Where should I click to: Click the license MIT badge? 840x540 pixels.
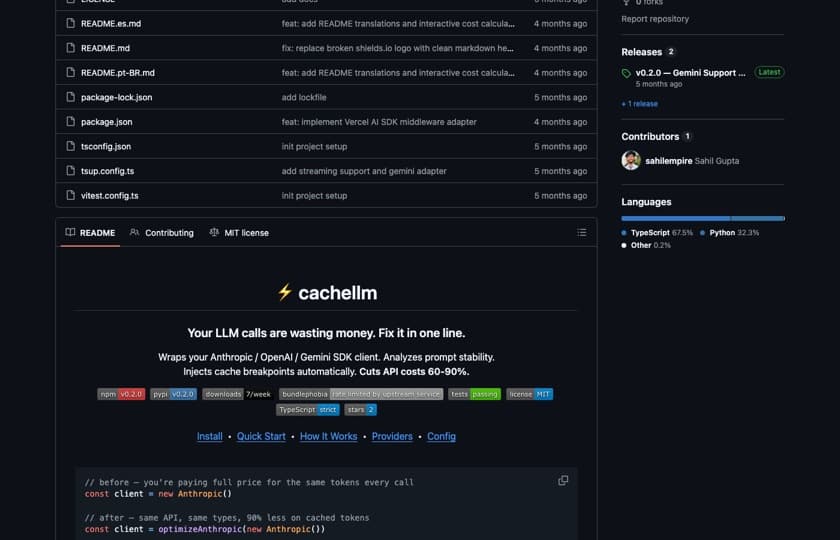click(530, 394)
